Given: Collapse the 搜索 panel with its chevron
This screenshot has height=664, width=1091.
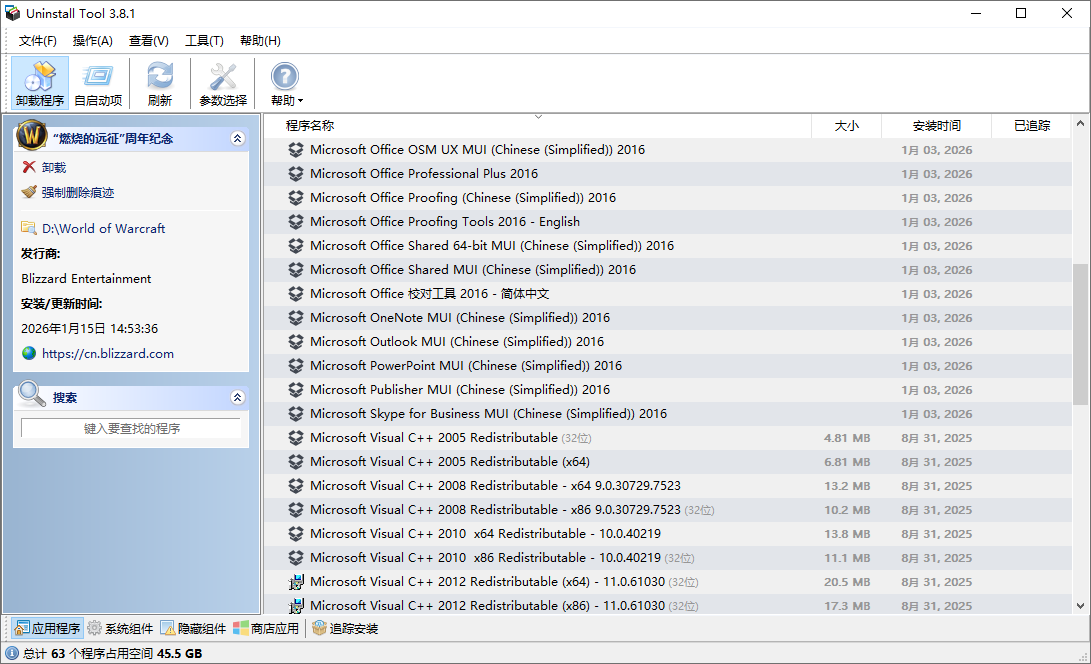Looking at the screenshot, I should (x=237, y=397).
